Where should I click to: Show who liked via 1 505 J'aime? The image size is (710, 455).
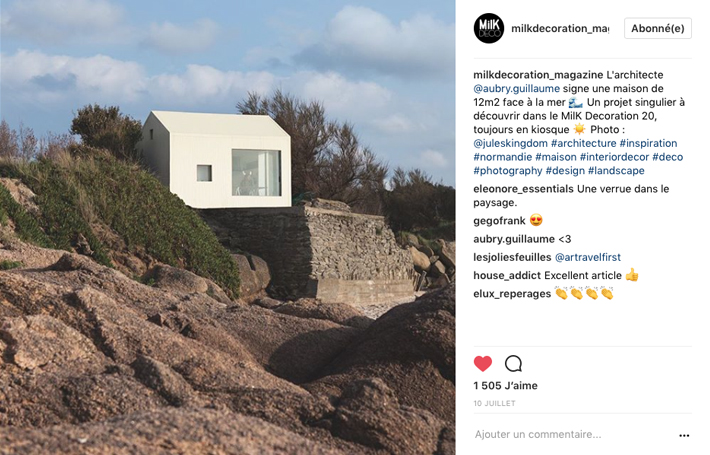click(505, 386)
